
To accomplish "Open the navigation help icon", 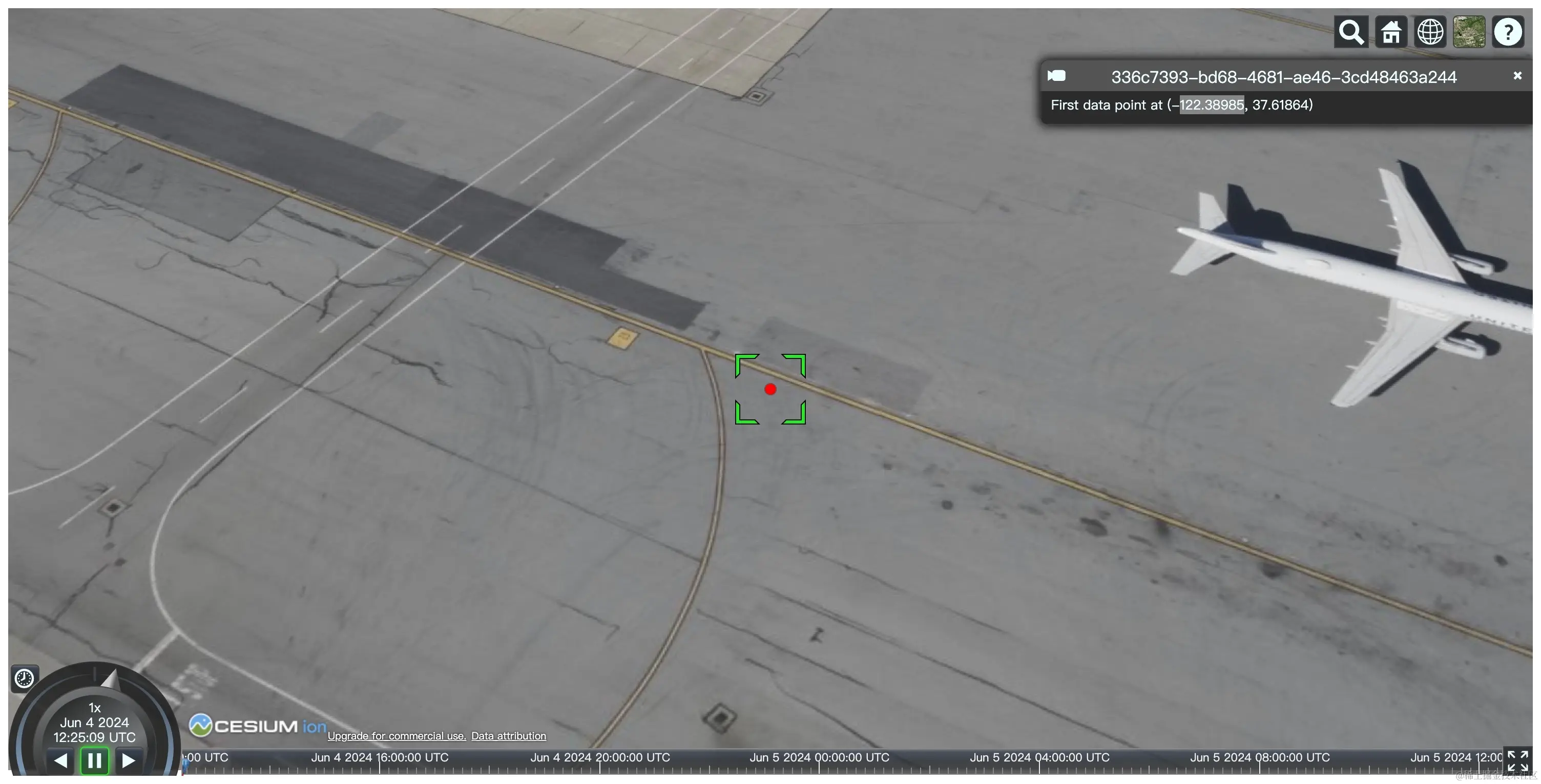I will click(1508, 32).
